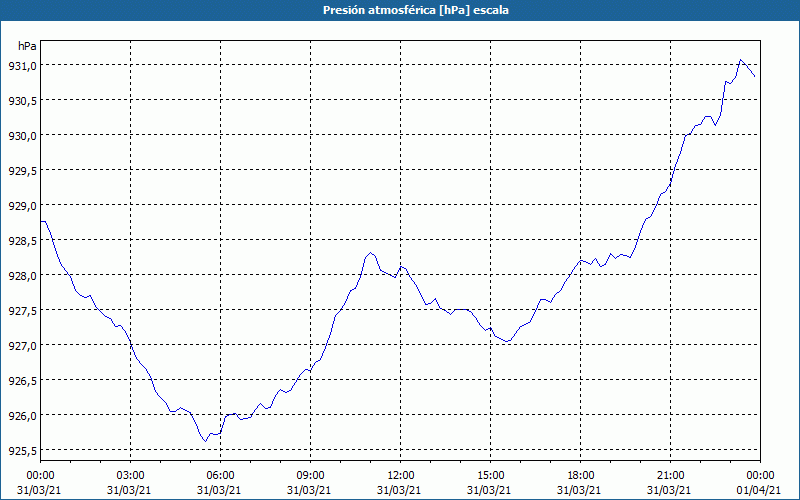Viewport: 800px width, 500px height.
Task: Click the 926,5 y-axis label
Action: [22, 381]
